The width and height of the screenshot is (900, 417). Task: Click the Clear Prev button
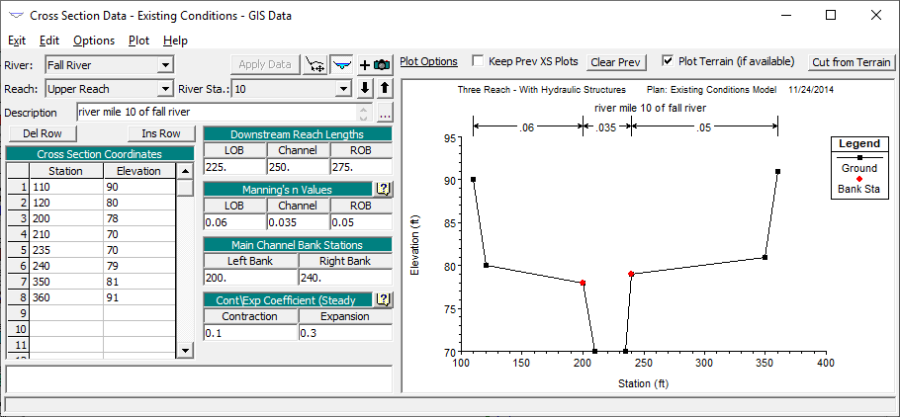click(x=615, y=62)
